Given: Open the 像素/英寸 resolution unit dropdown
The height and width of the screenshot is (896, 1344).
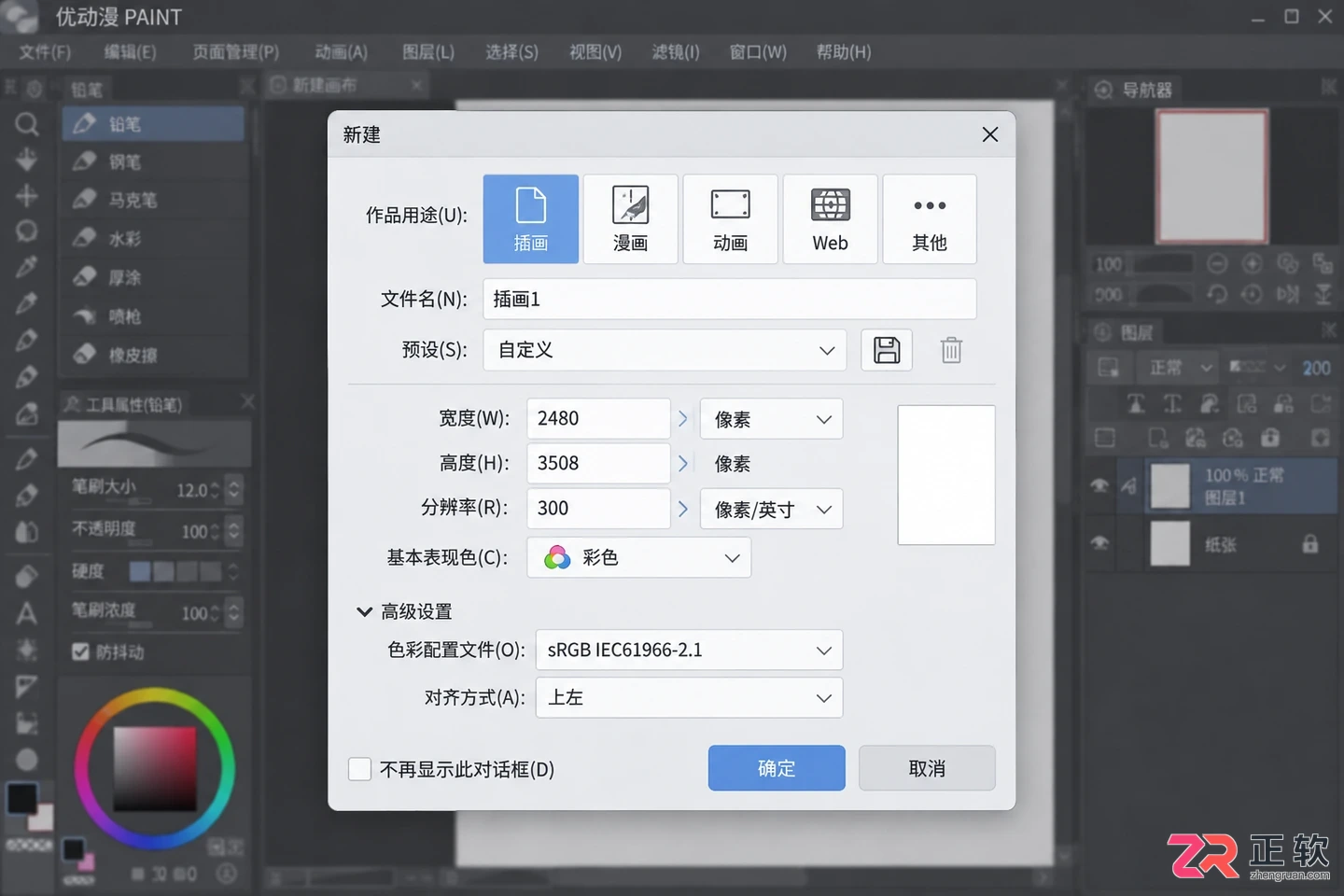Looking at the screenshot, I should (772, 509).
